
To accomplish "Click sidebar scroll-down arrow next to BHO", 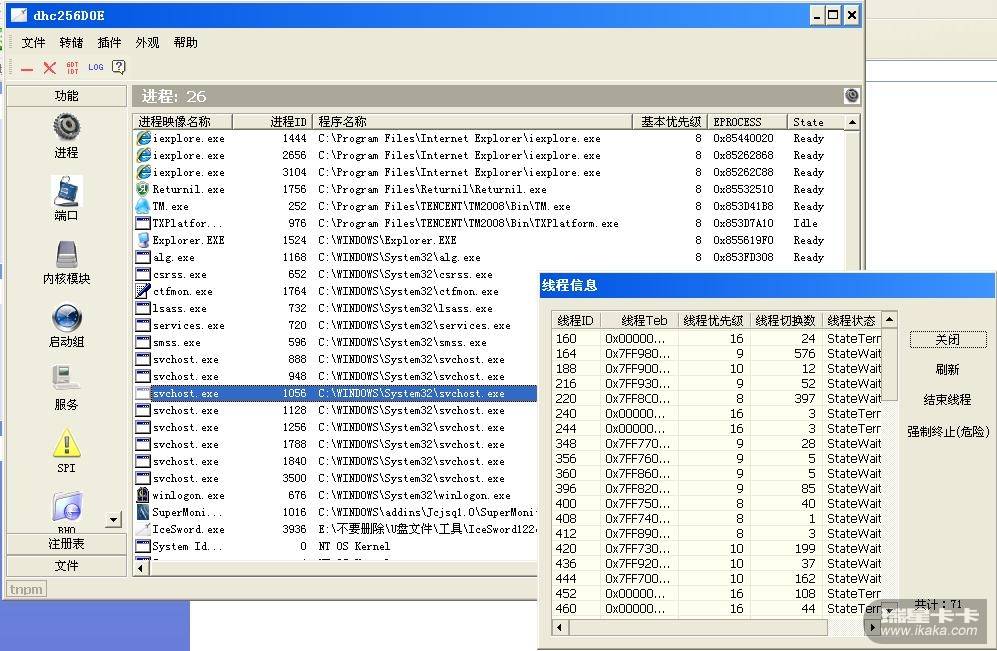I will [x=113, y=519].
